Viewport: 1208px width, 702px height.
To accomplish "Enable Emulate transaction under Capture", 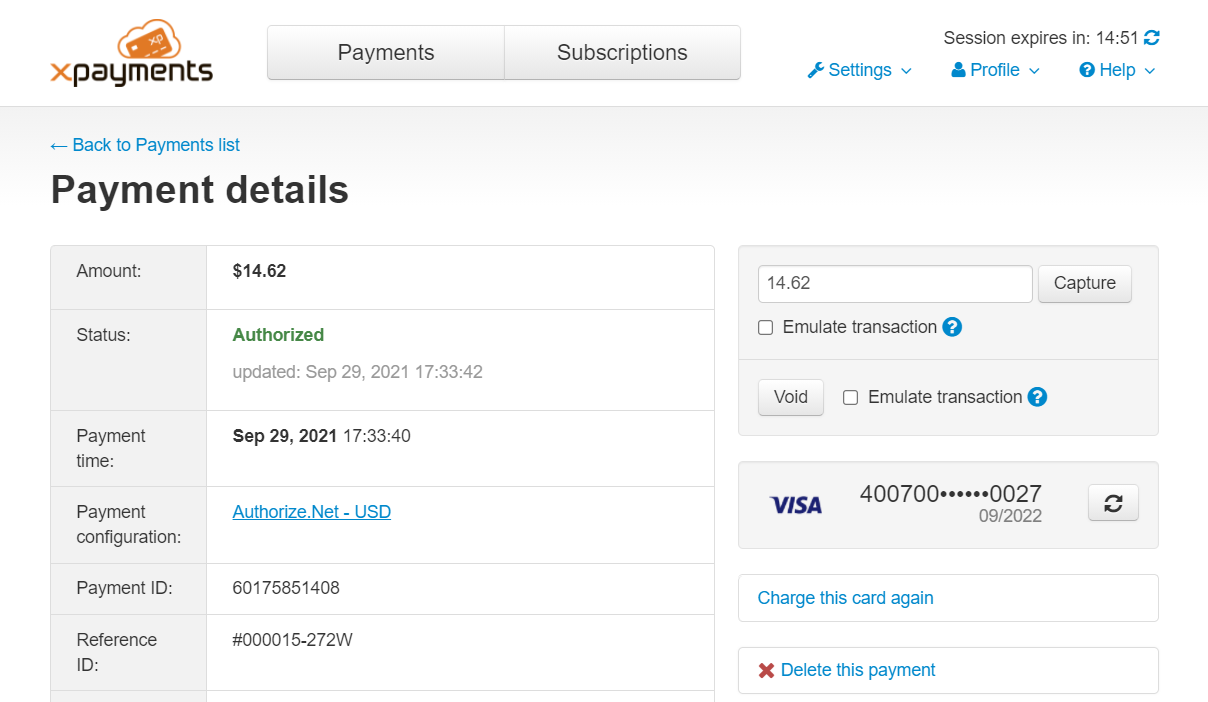I will click(x=766, y=327).
